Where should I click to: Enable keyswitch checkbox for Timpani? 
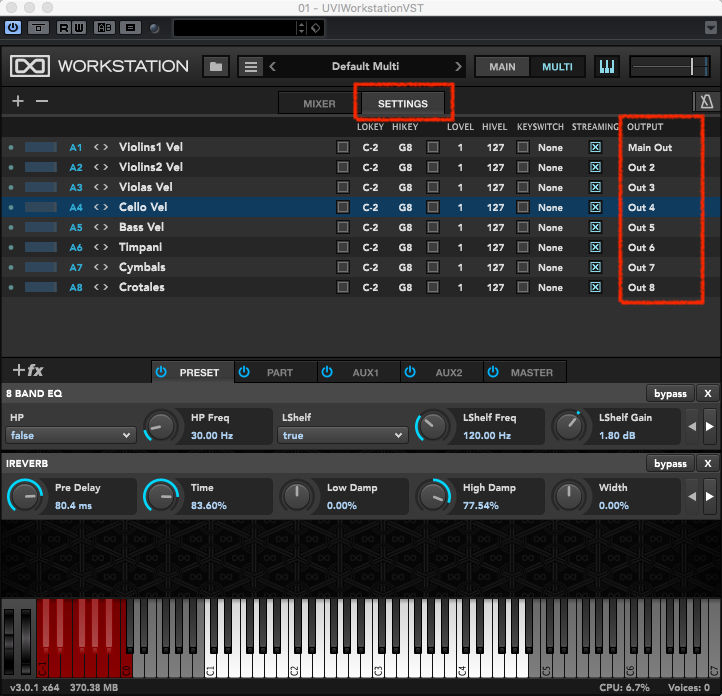click(x=523, y=247)
